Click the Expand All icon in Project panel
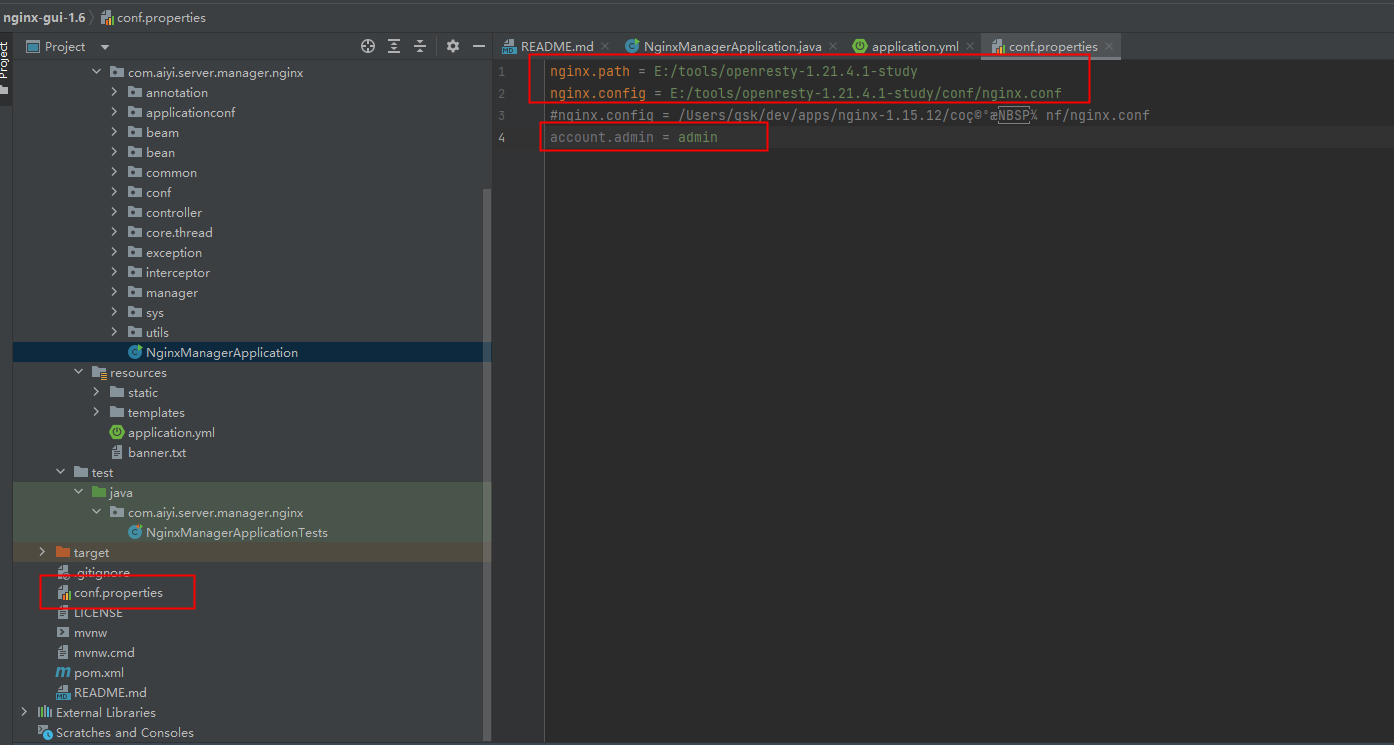1394x745 pixels. (394, 46)
